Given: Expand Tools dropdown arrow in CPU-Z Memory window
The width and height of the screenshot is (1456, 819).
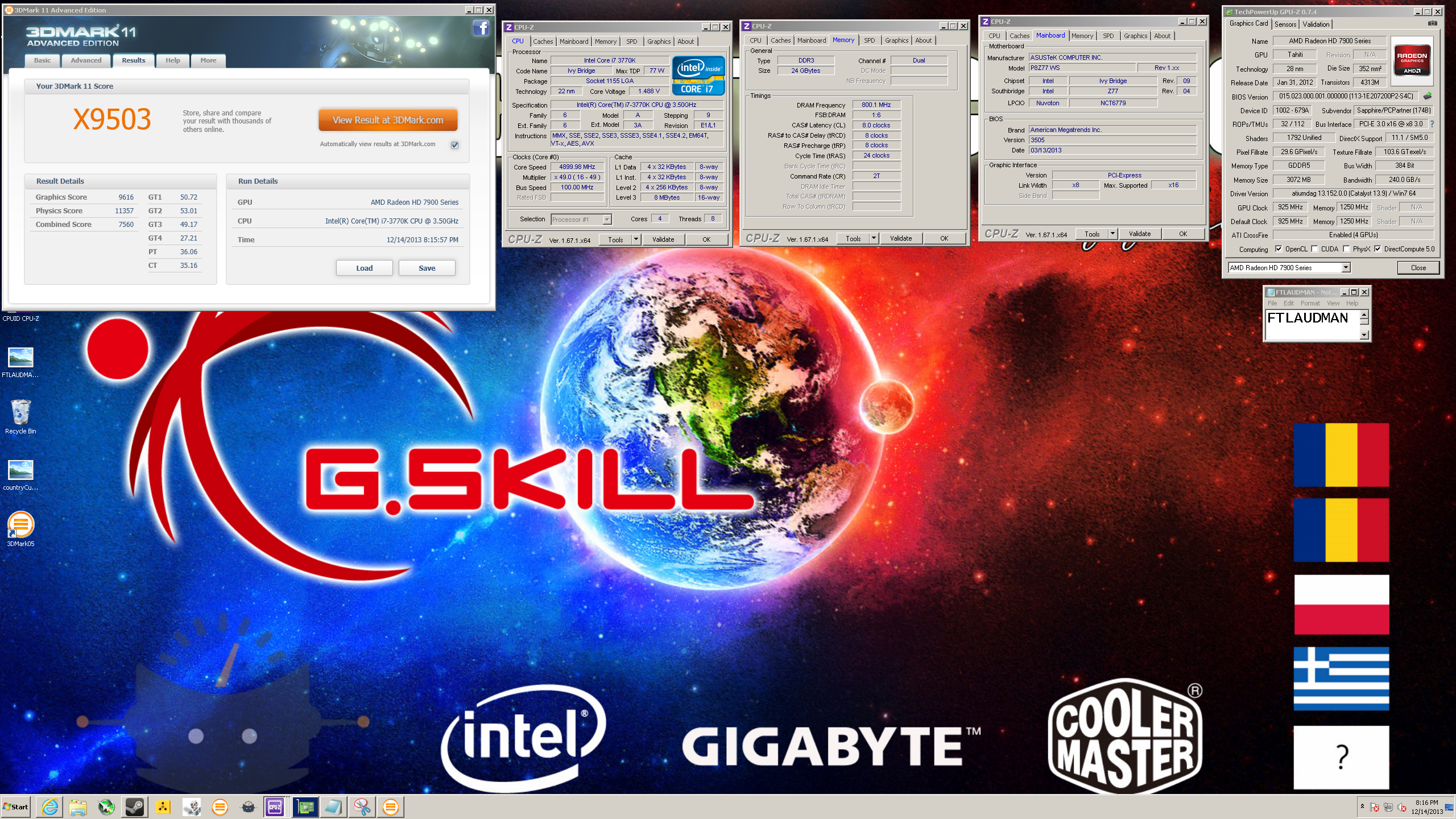Looking at the screenshot, I should (874, 238).
